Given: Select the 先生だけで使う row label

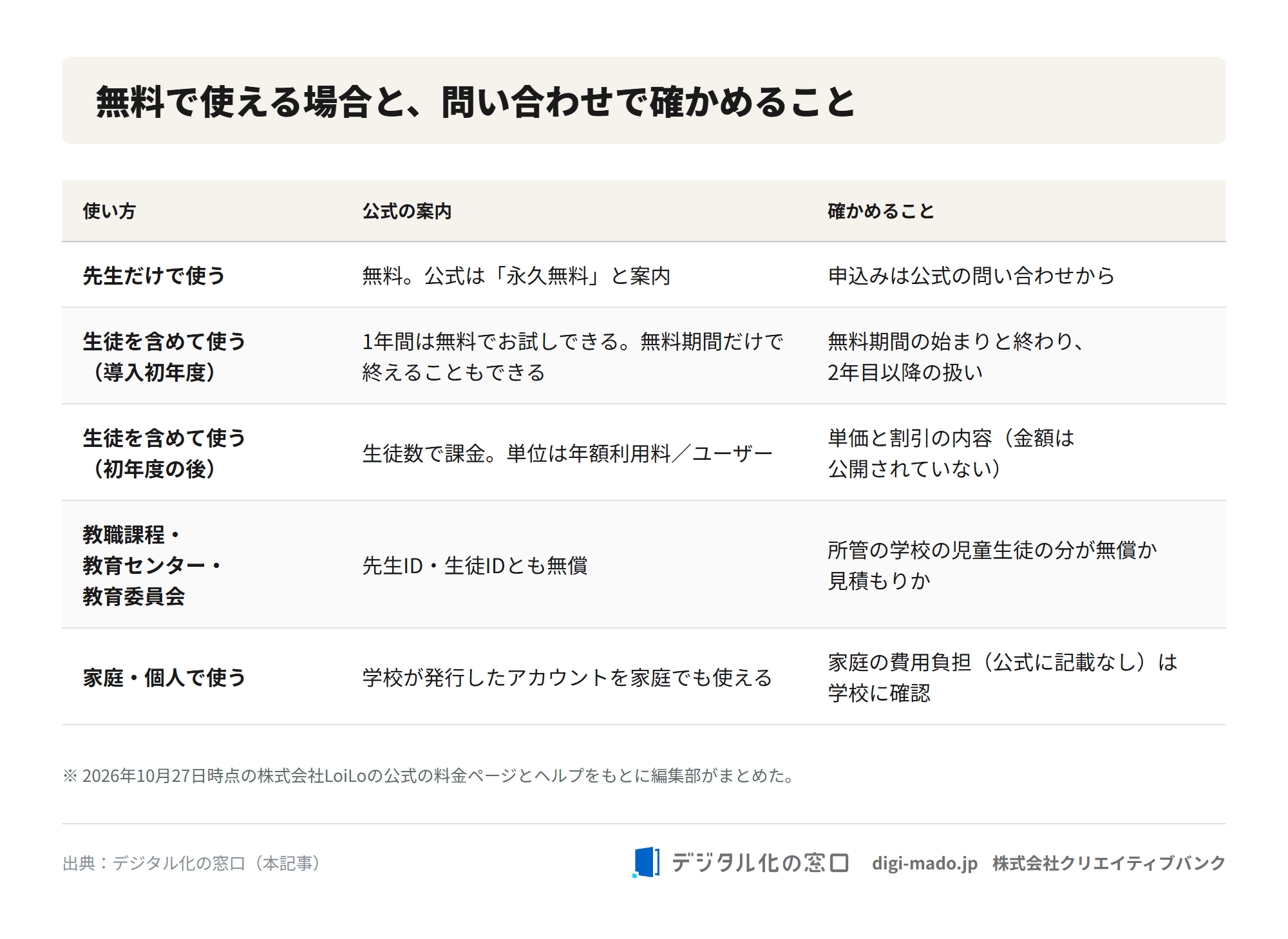Looking at the screenshot, I should pos(153,276).
